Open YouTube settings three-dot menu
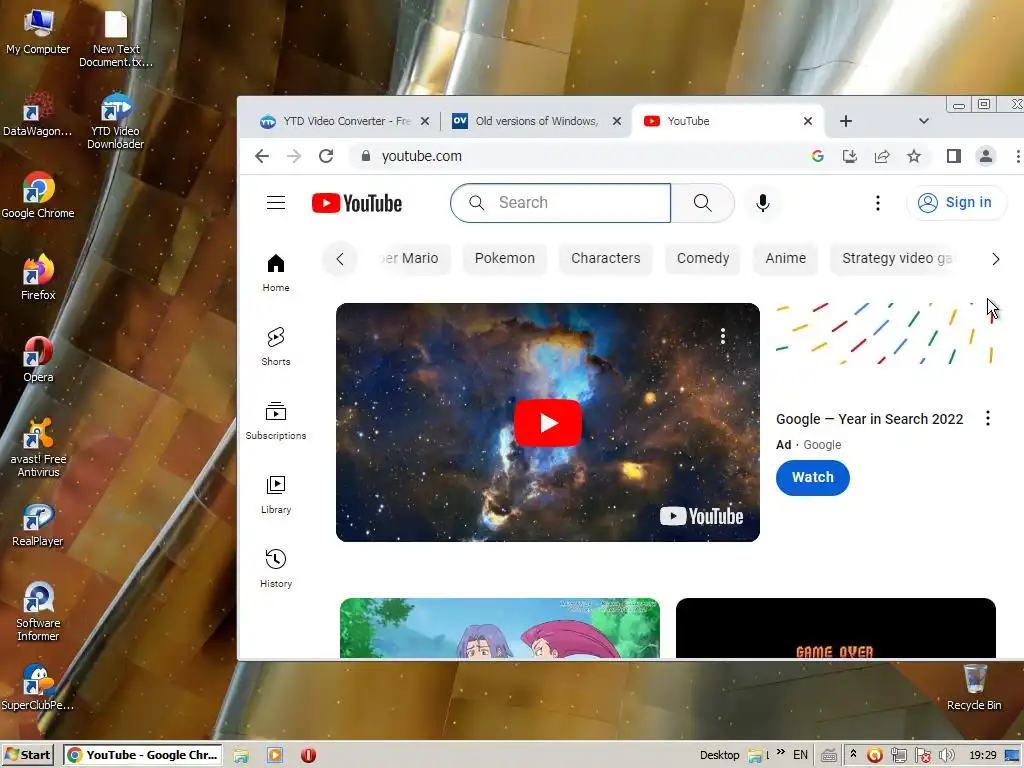1024x768 pixels. coord(878,203)
